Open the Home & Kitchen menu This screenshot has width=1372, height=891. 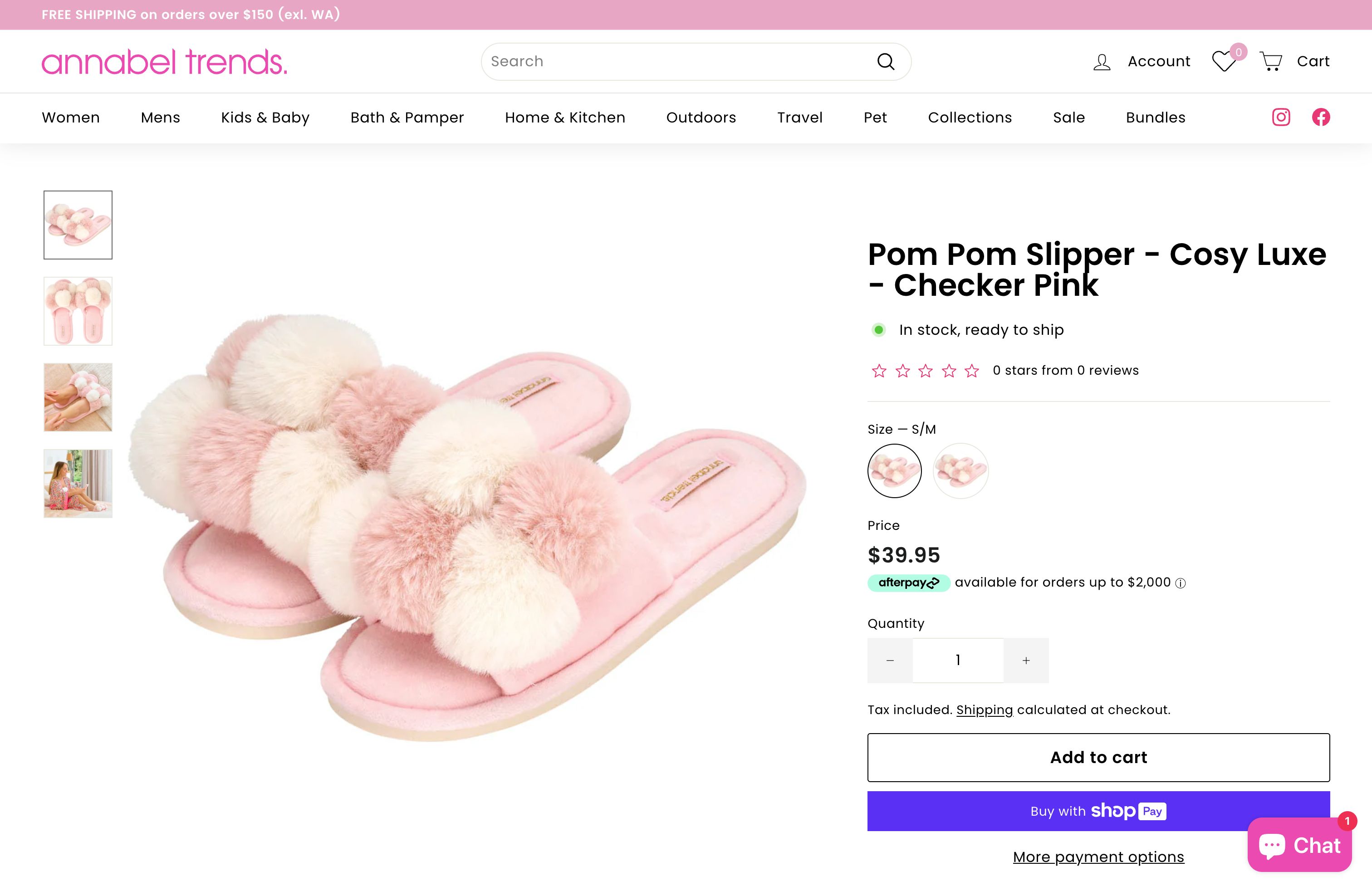[x=565, y=117]
